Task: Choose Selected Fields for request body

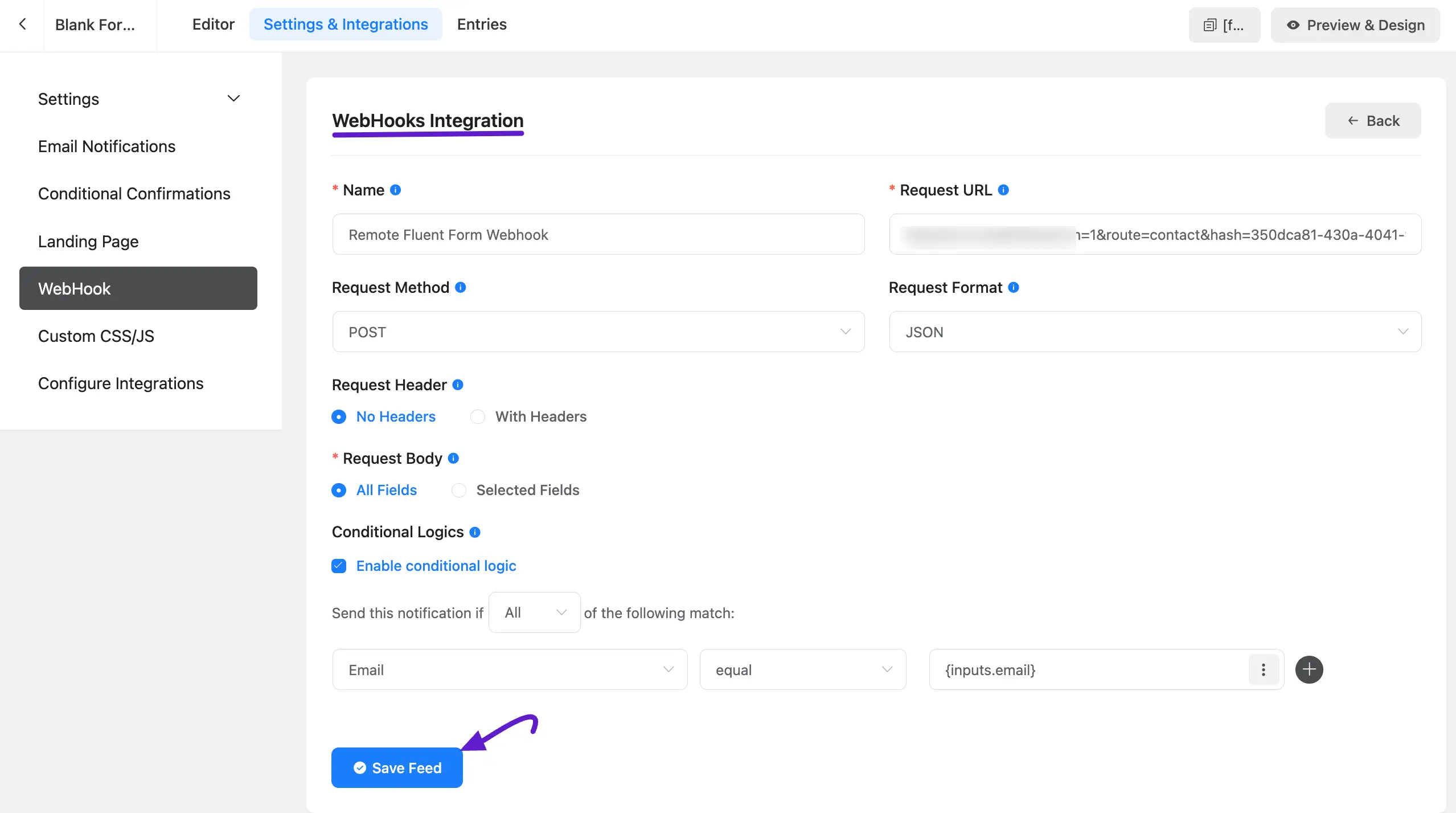Action: 515,490
